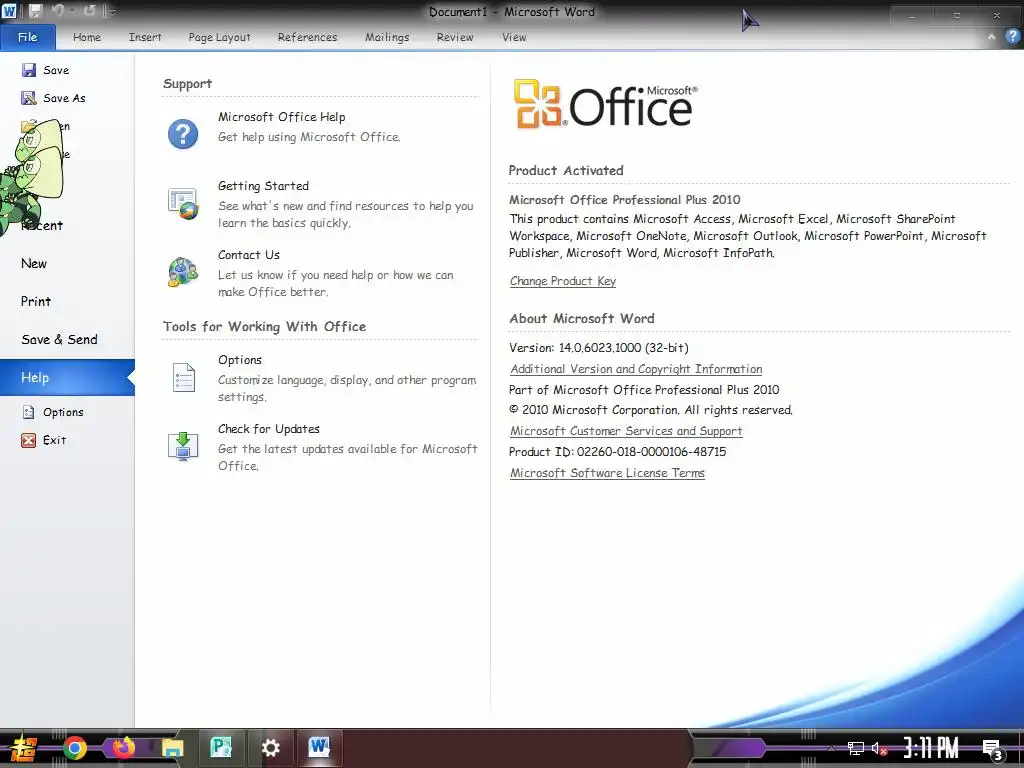1024x768 pixels.
Task: Click the Microsoft Office logo
Action: pyautogui.click(x=605, y=103)
